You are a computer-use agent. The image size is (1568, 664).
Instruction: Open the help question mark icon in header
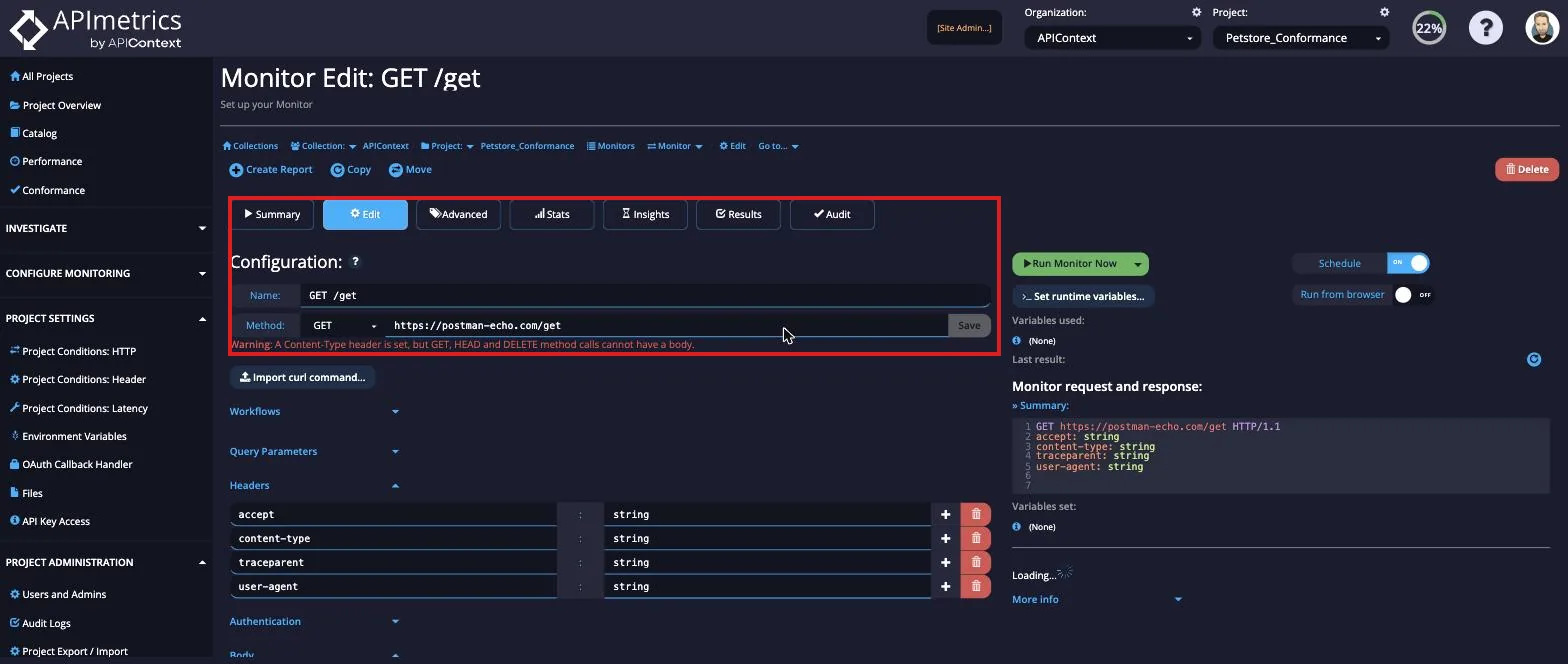(x=1486, y=28)
